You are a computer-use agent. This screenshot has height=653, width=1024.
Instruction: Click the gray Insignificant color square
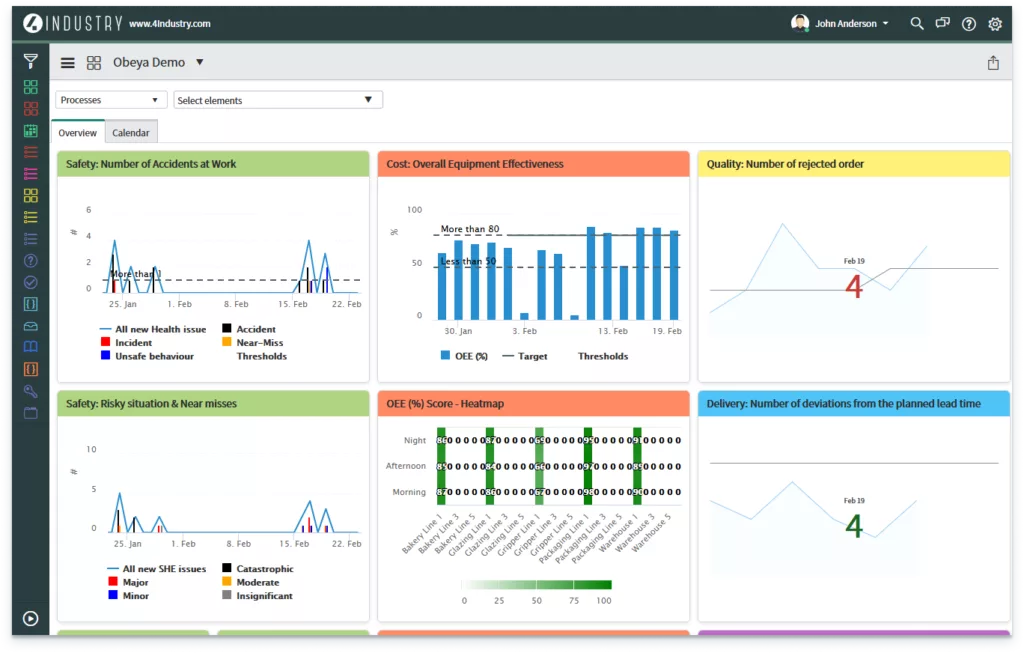[x=227, y=595]
